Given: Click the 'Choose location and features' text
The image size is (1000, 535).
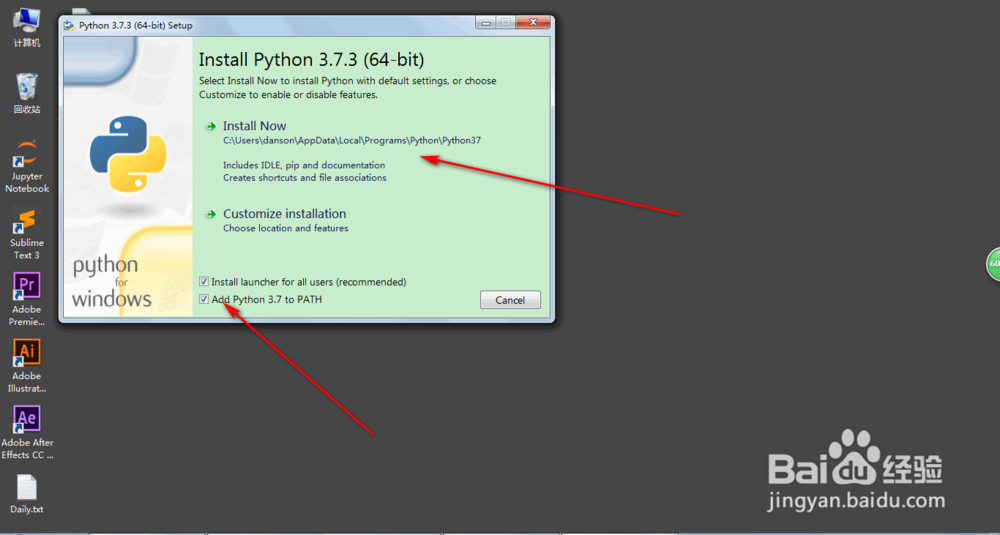Looking at the screenshot, I should coord(286,228).
